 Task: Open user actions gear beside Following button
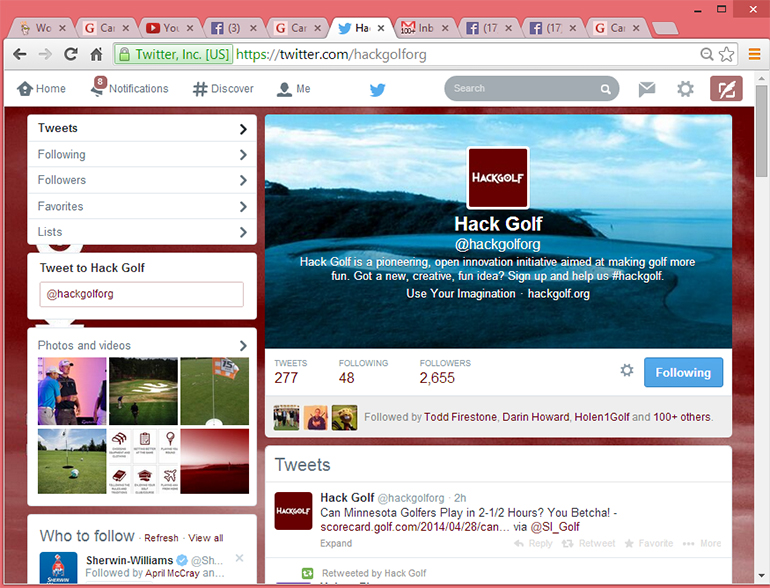tap(627, 370)
